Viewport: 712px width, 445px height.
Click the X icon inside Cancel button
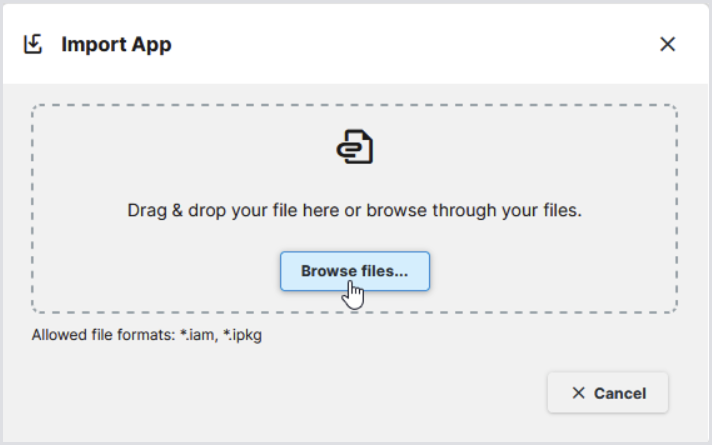[578, 393]
